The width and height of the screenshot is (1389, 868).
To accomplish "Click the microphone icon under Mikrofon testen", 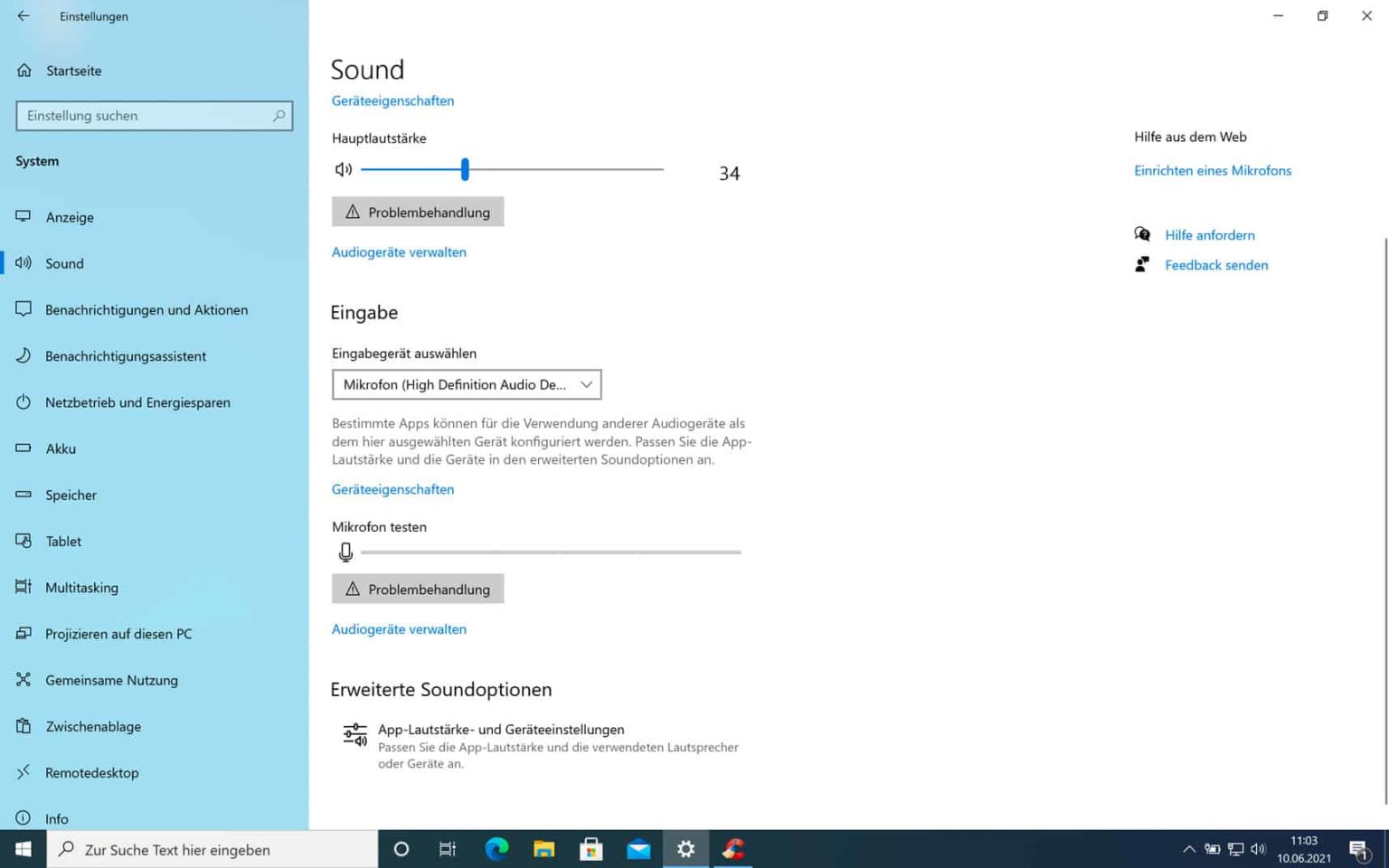I will tap(345, 552).
